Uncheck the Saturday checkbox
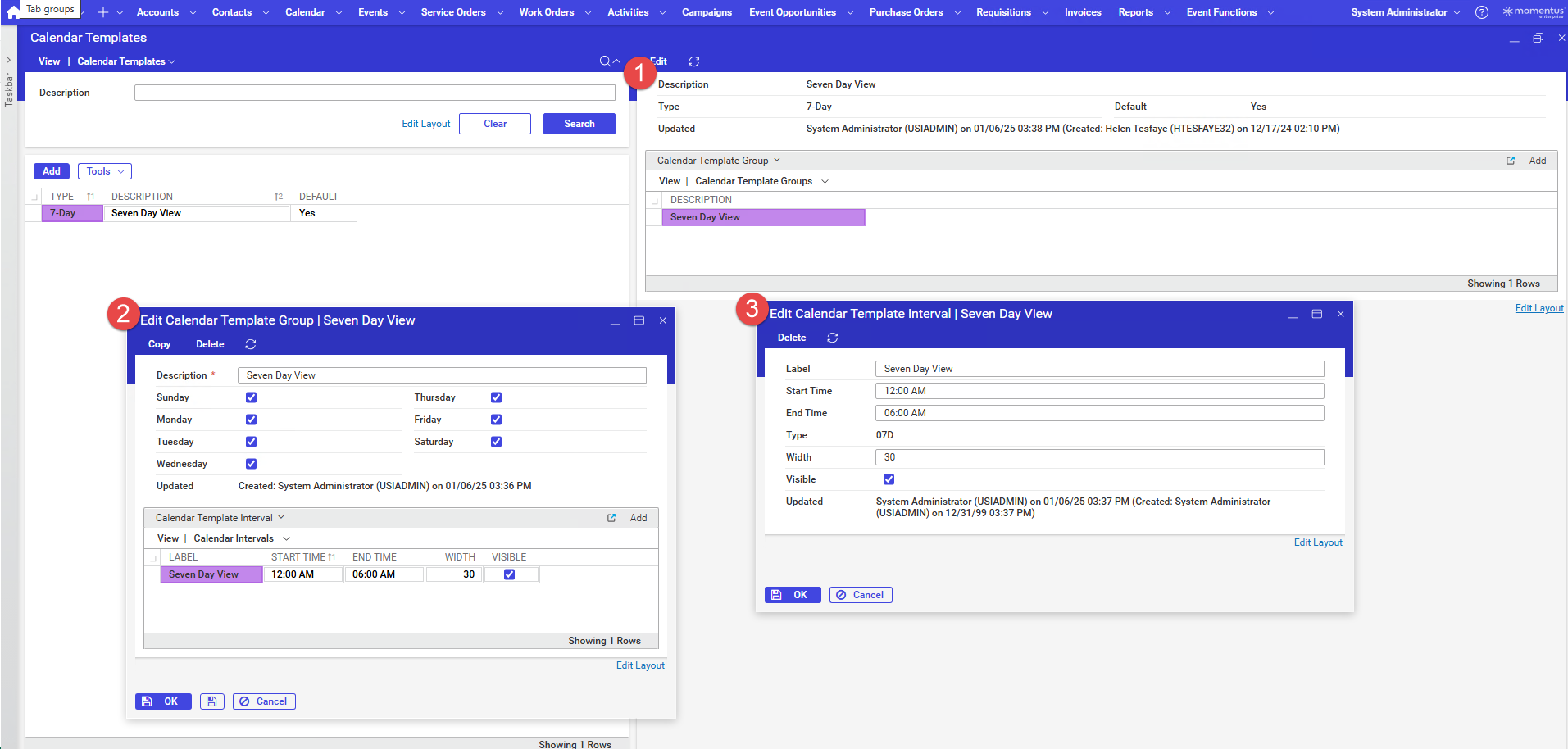 click(x=496, y=442)
